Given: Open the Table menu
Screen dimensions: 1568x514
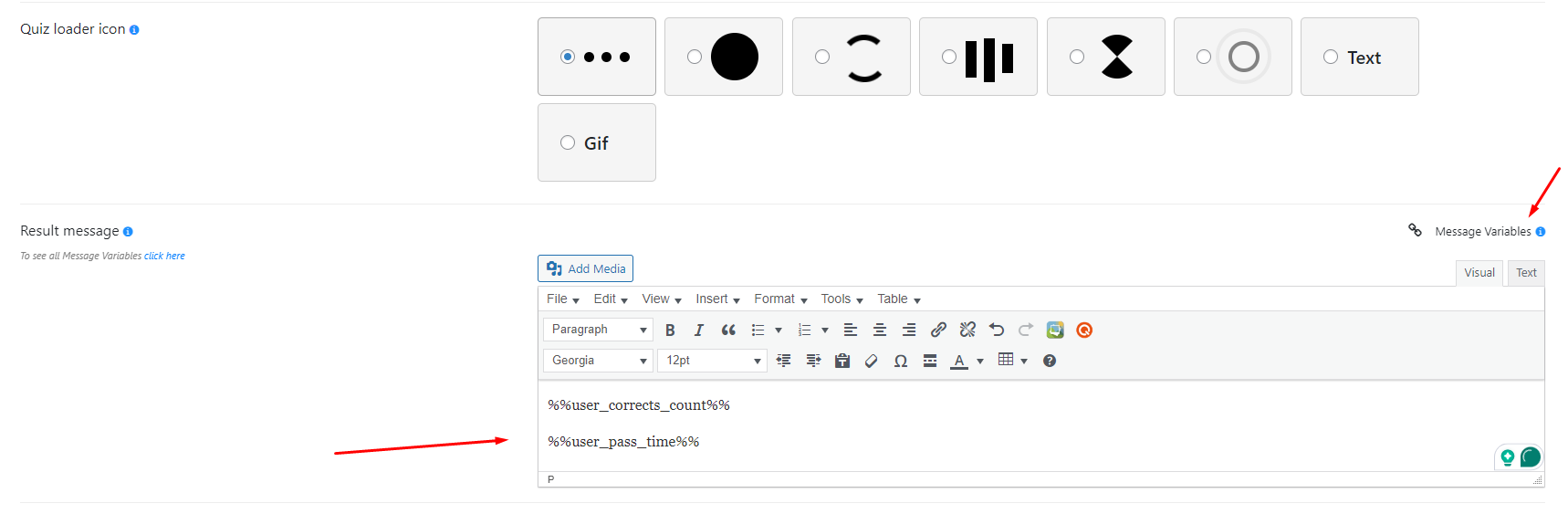Looking at the screenshot, I should [899, 299].
